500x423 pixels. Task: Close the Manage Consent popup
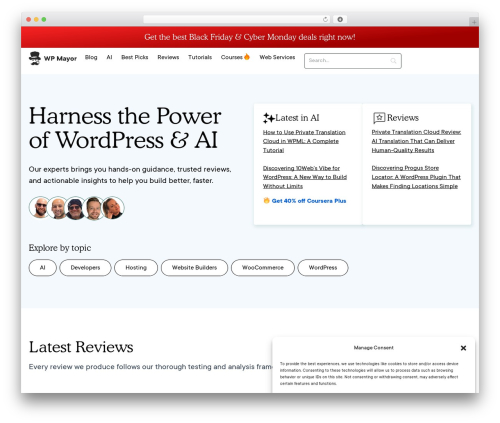463,348
